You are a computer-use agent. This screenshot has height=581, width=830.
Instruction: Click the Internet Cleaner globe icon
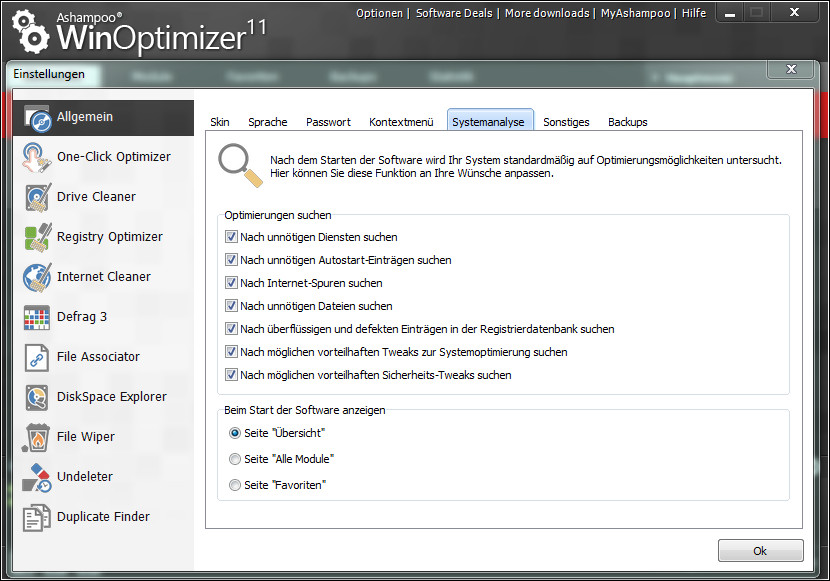(37, 277)
